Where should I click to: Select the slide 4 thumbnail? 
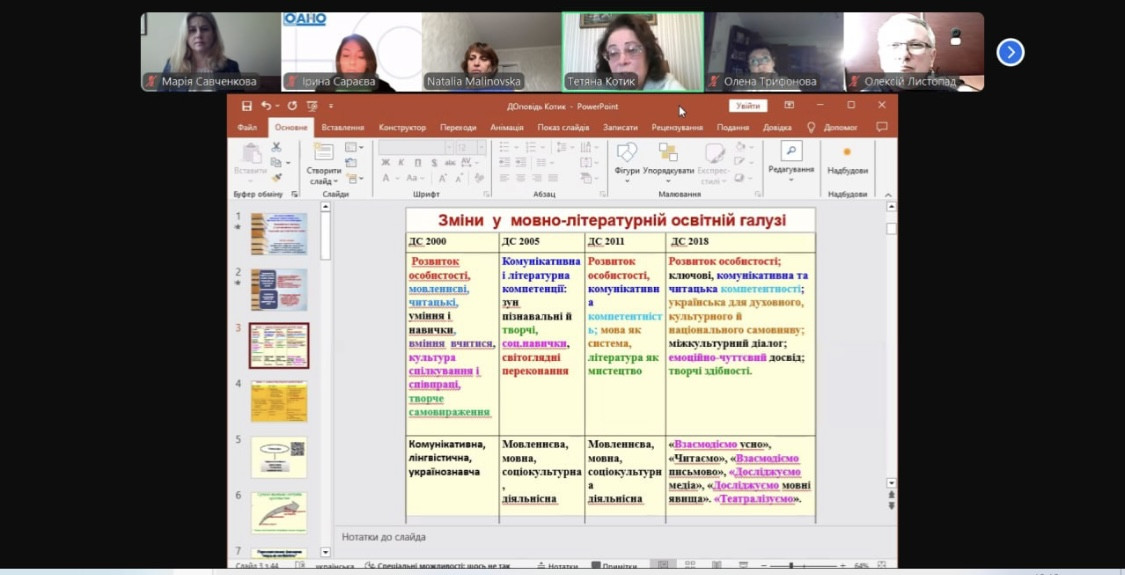pos(279,401)
